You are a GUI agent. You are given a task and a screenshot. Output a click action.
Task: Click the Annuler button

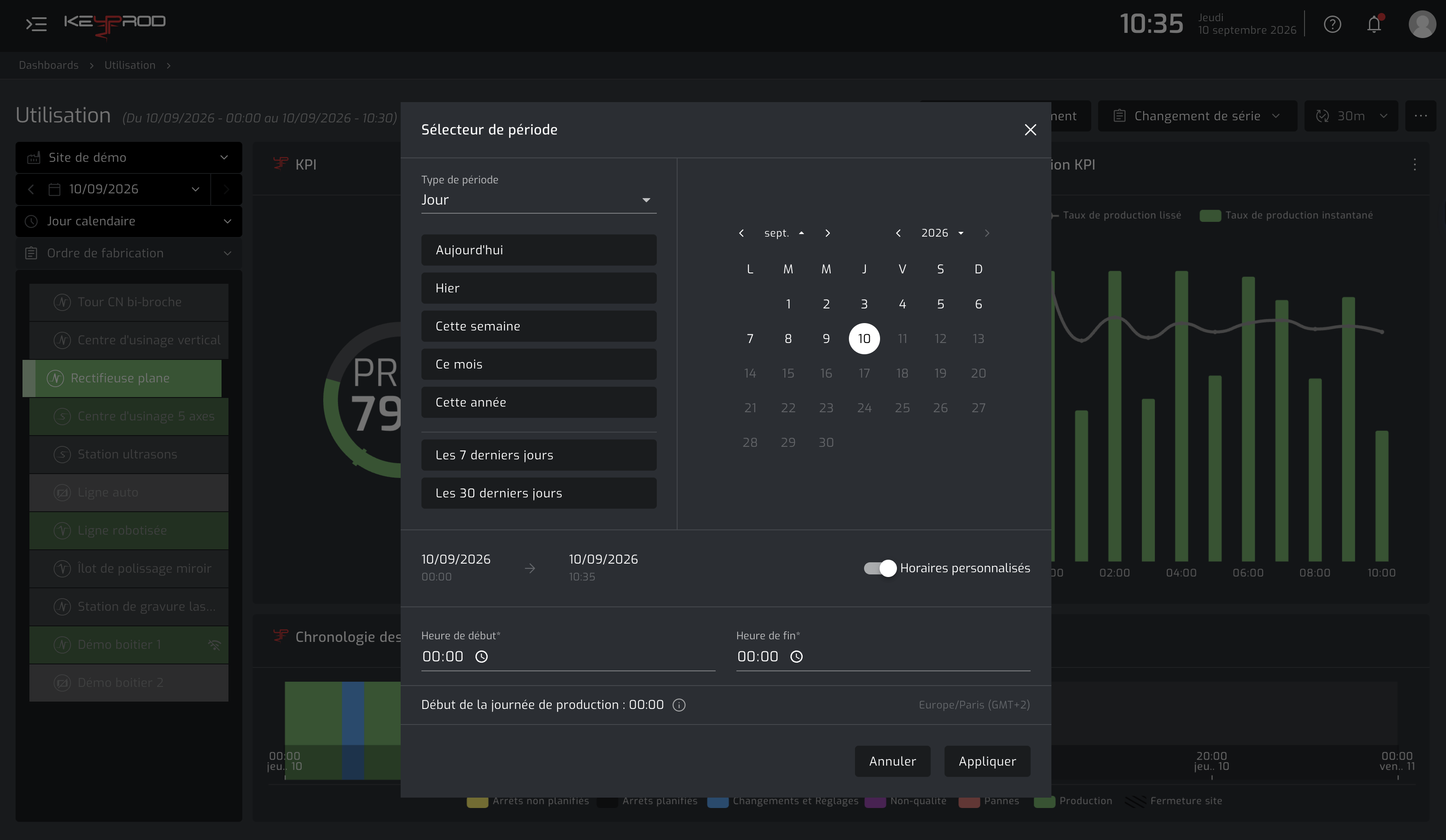tap(892, 761)
